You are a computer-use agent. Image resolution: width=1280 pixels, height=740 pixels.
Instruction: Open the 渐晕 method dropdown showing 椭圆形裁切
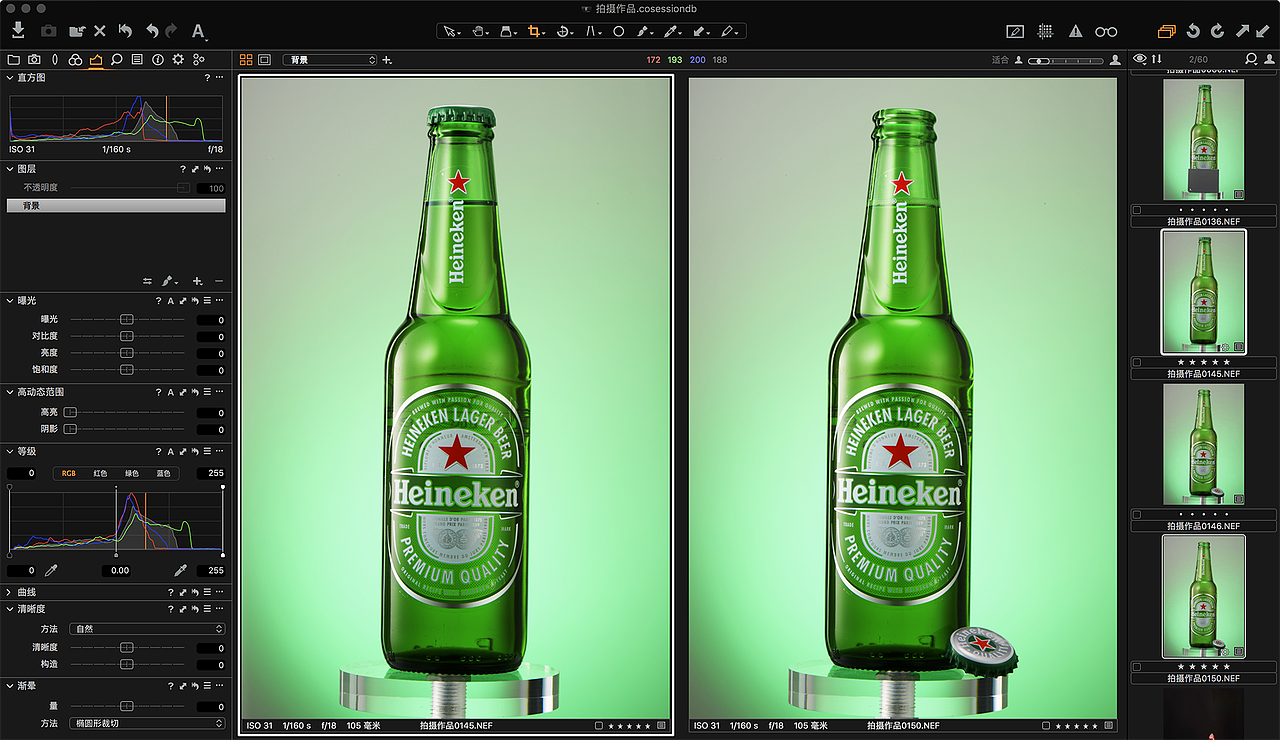(x=147, y=723)
